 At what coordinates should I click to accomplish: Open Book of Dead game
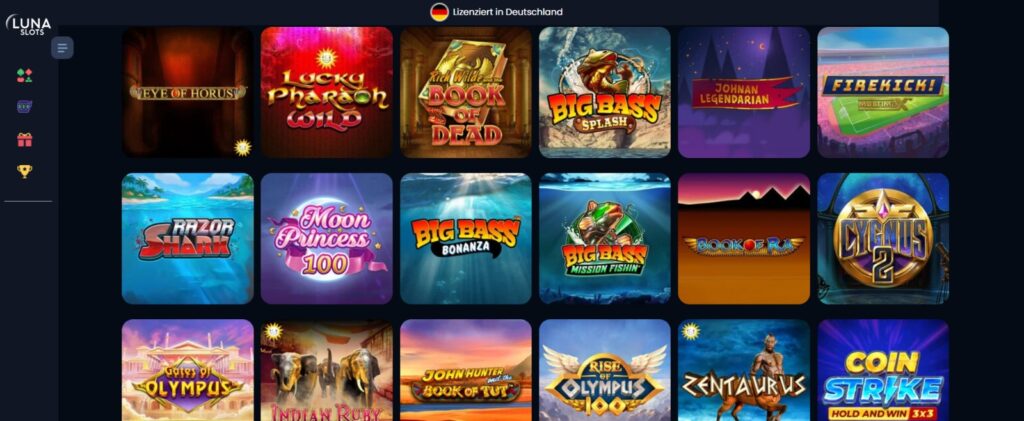tap(466, 92)
